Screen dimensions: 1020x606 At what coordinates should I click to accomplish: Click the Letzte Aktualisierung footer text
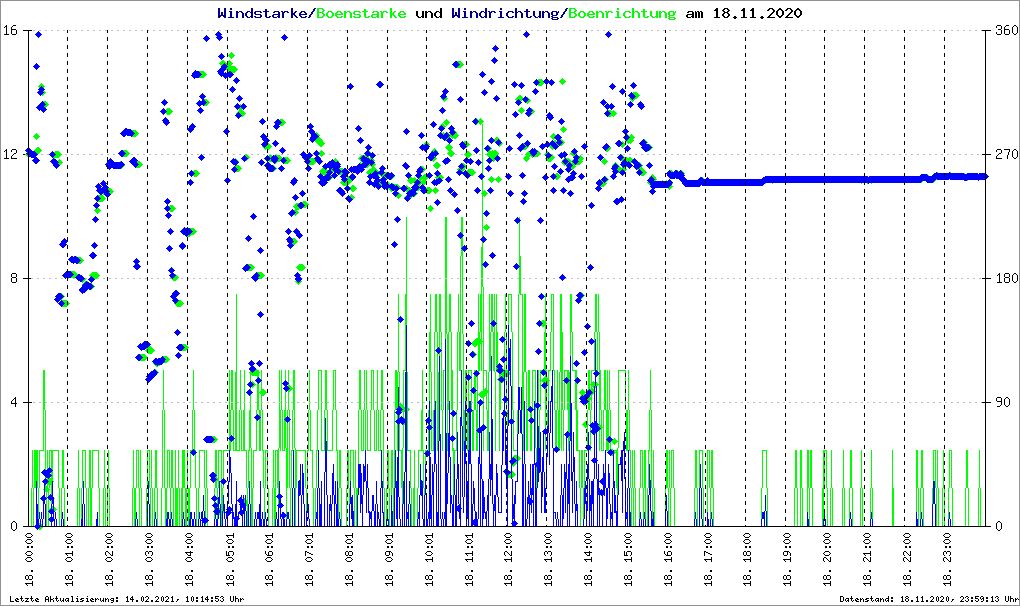126,599
